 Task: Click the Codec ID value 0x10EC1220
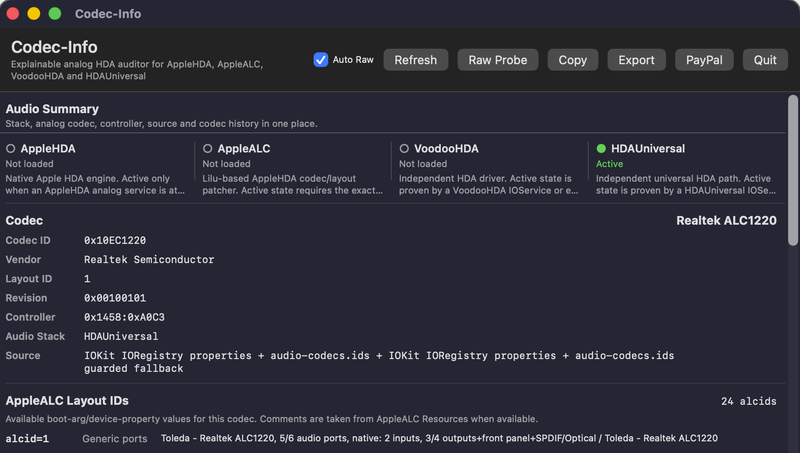115,240
